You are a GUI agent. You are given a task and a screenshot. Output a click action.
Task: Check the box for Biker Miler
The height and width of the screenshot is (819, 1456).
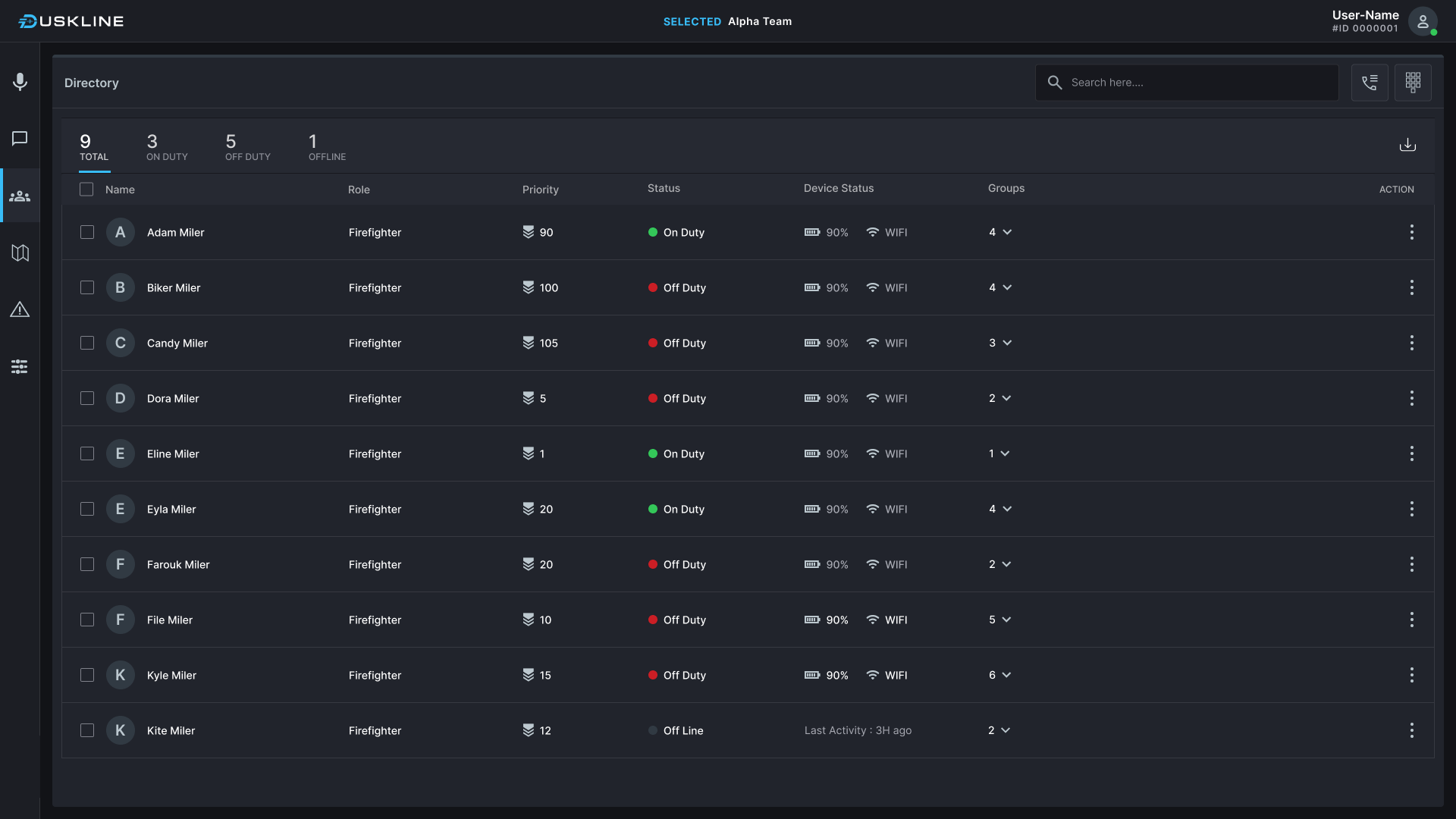[87, 287]
